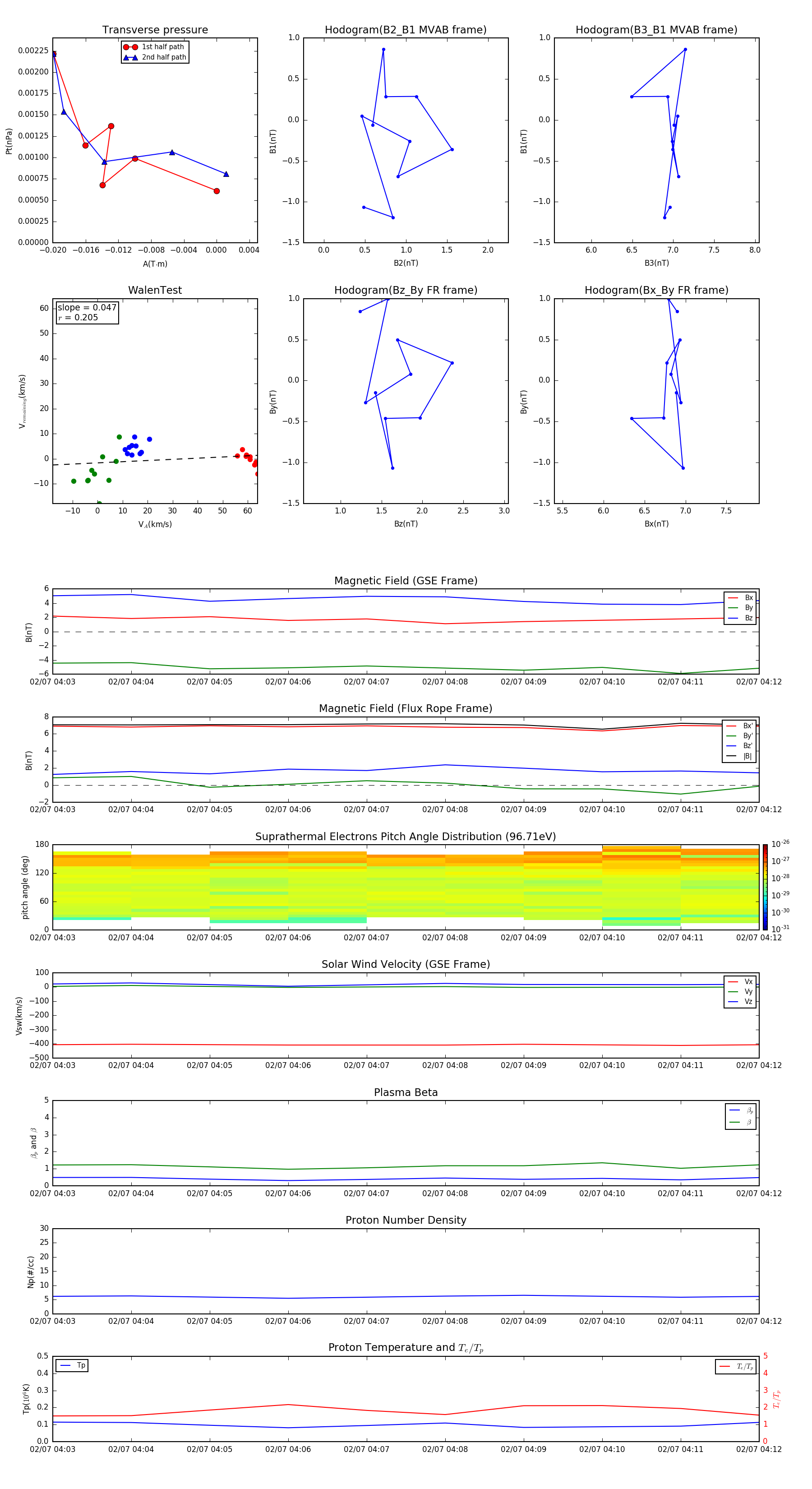812x1489 pixels.
Task: Click the 'Hodogram(B3_B1 MVAB frame)' title
Action: [656, 30]
